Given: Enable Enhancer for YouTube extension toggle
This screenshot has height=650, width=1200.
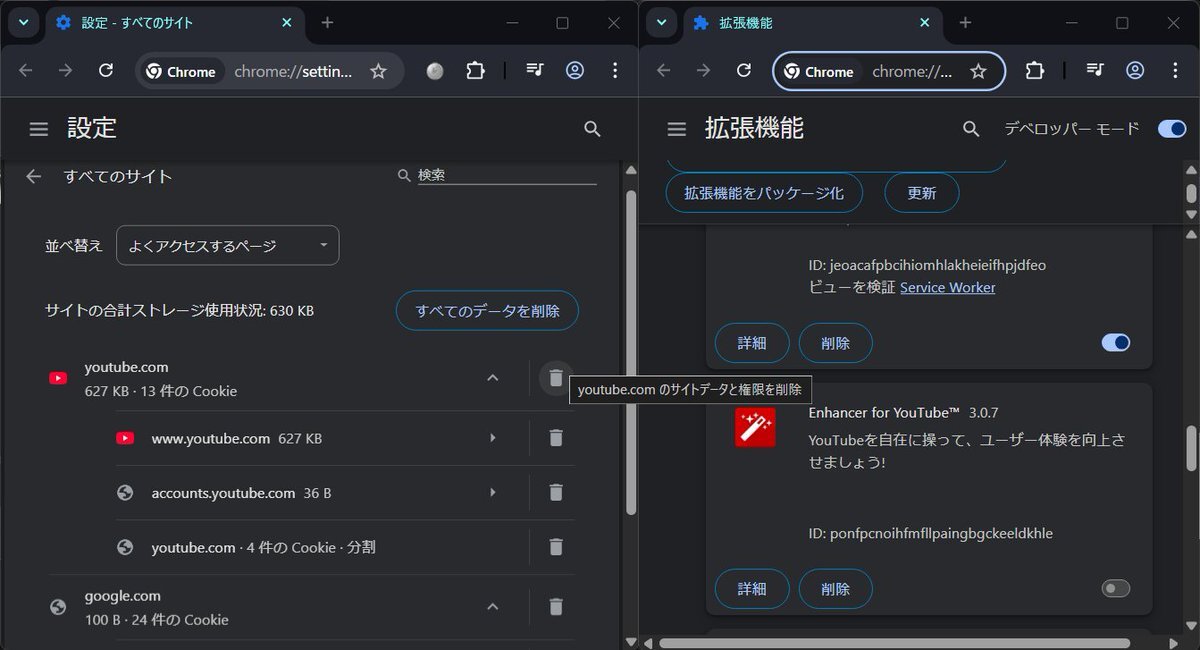Looking at the screenshot, I should click(1115, 588).
